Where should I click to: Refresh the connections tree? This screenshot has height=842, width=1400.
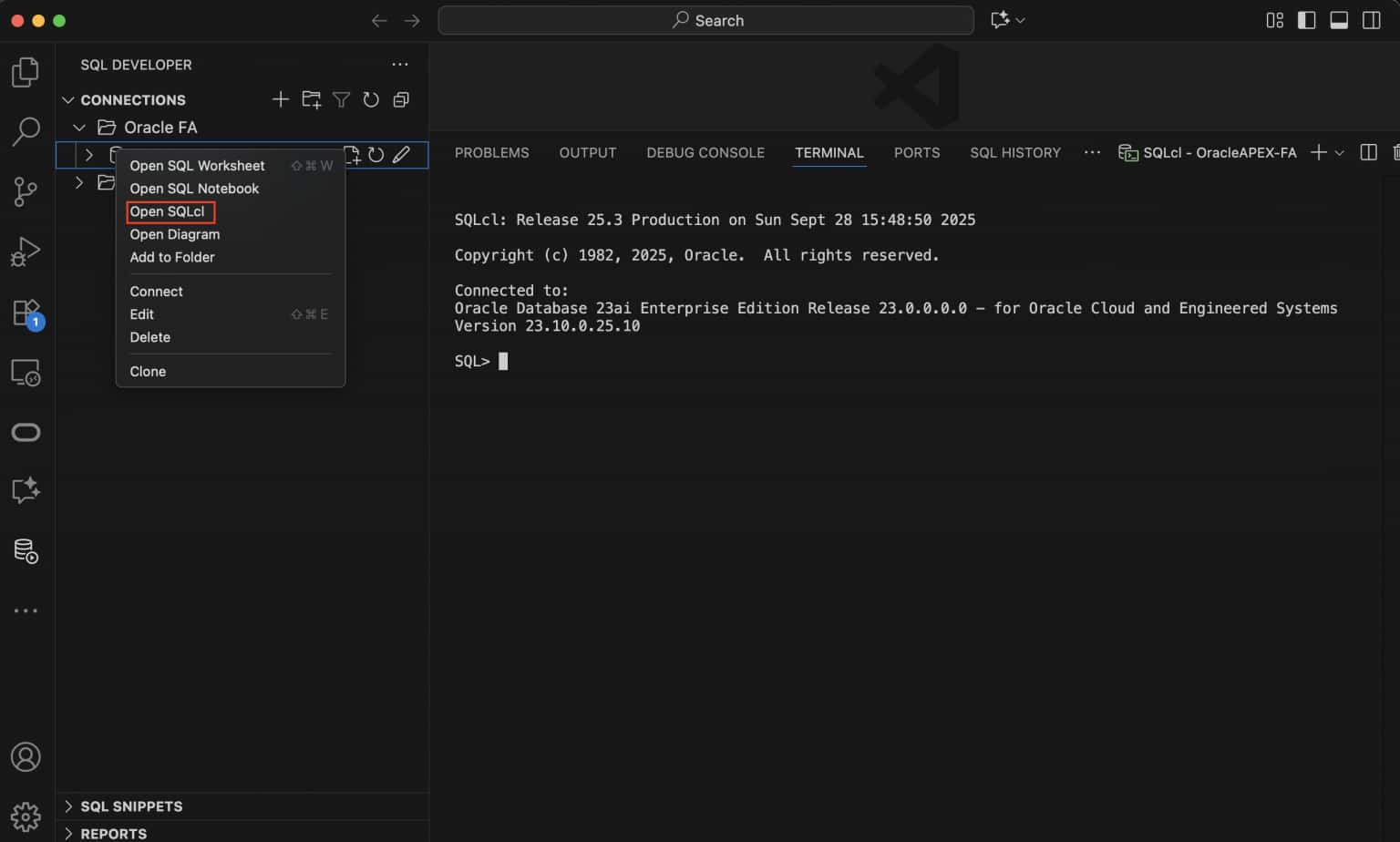(371, 99)
